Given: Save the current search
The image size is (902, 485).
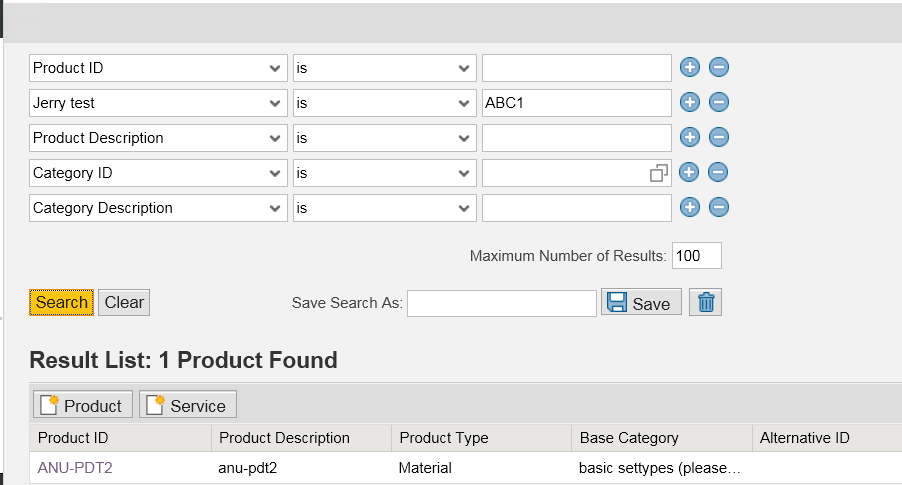Looking at the screenshot, I should [641, 302].
